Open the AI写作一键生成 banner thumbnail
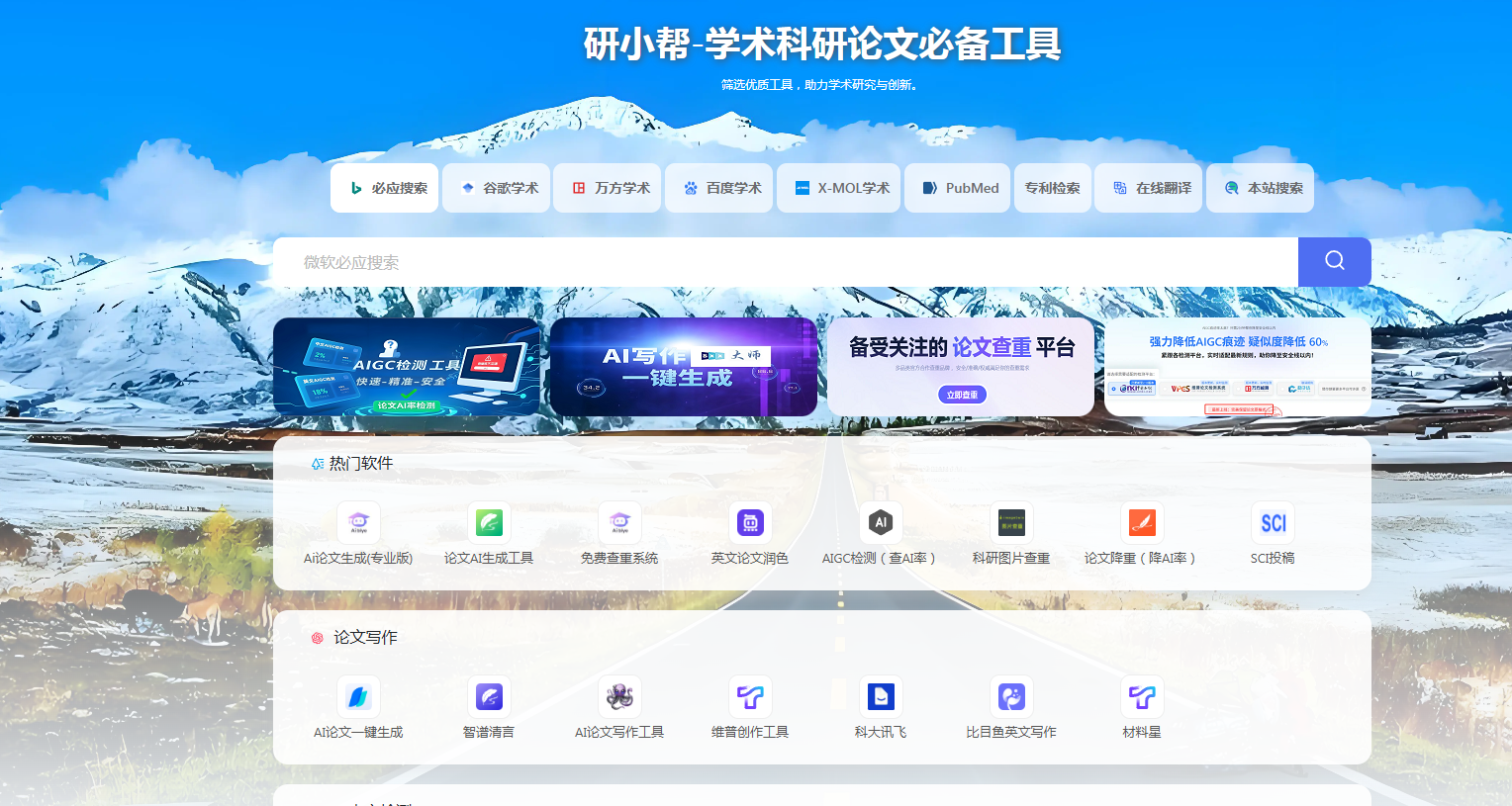This screenshot has height=806, width=1512. tap(684, 367)
